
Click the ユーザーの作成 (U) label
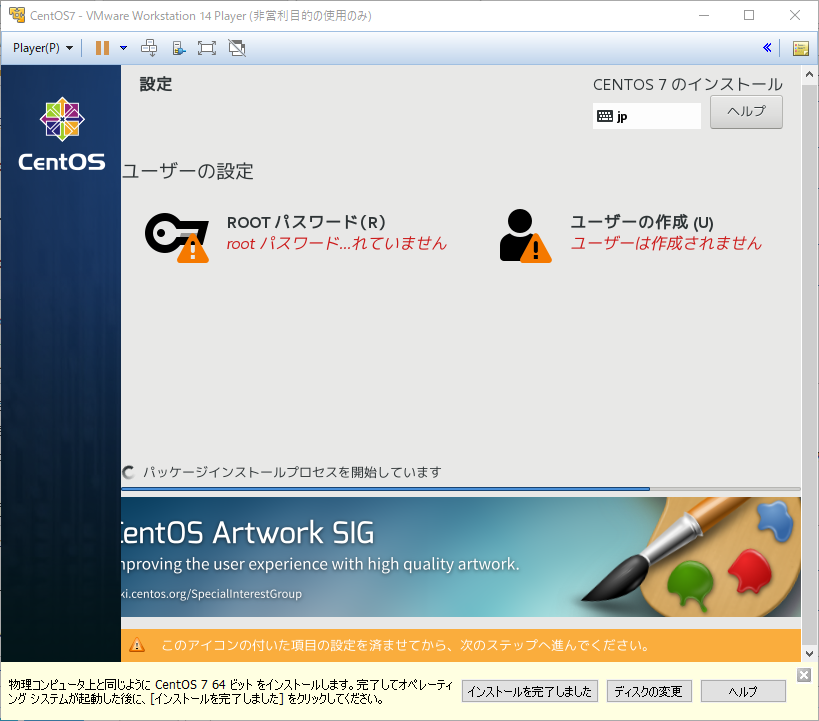(642, 222)
